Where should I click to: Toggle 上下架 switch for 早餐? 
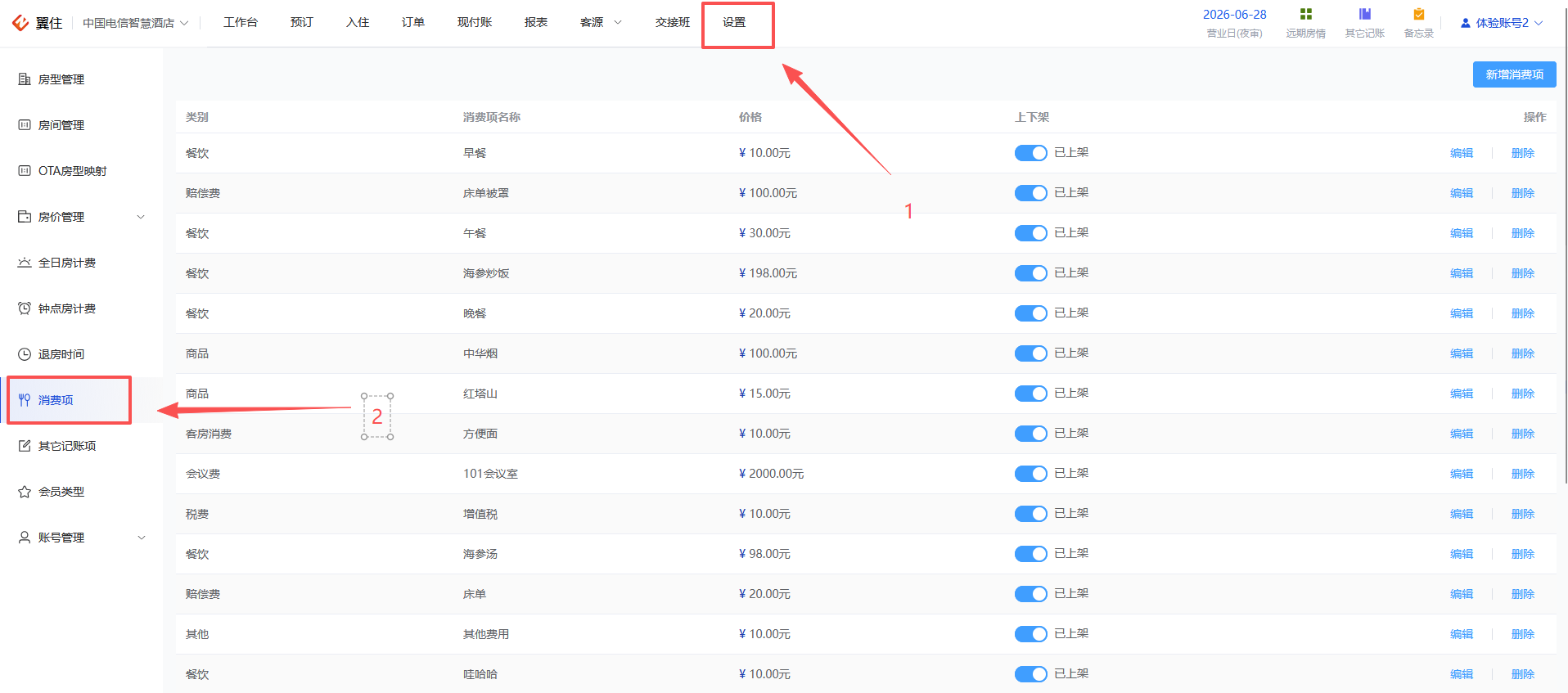pos(1030,153)
